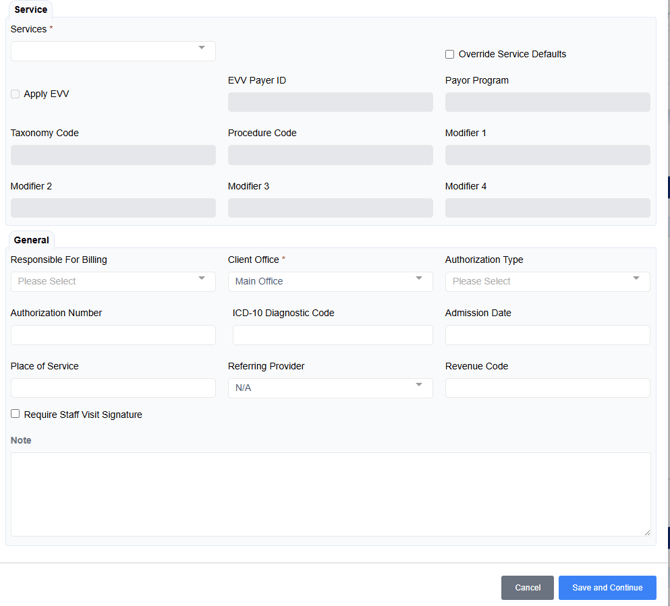Click the Procedure Code field
The image size is (670, 606).
[330, 155]
